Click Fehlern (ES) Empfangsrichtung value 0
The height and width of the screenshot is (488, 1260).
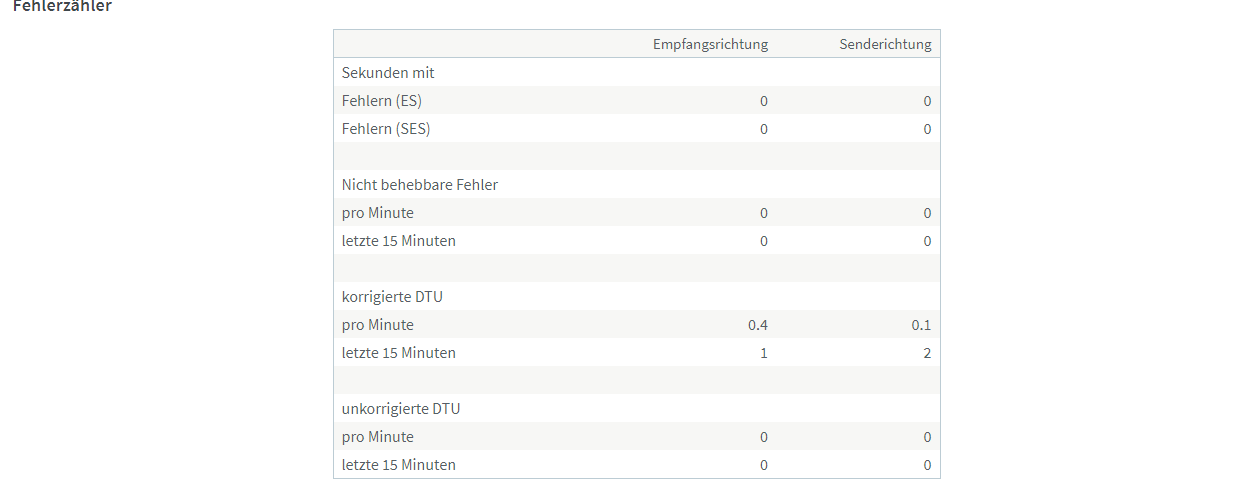[x=764, y=101]
